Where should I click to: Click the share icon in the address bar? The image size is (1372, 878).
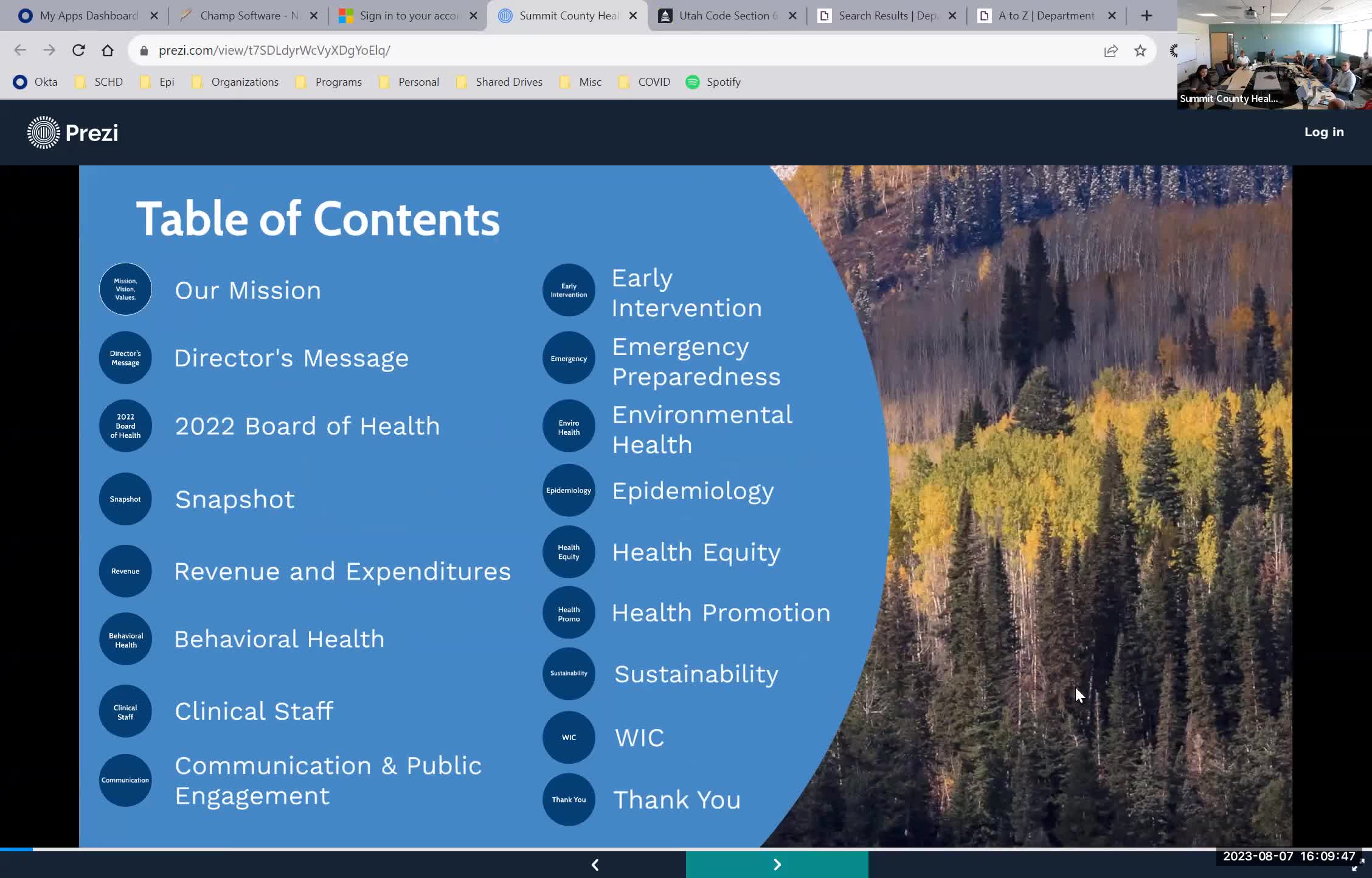point(1110,50)
